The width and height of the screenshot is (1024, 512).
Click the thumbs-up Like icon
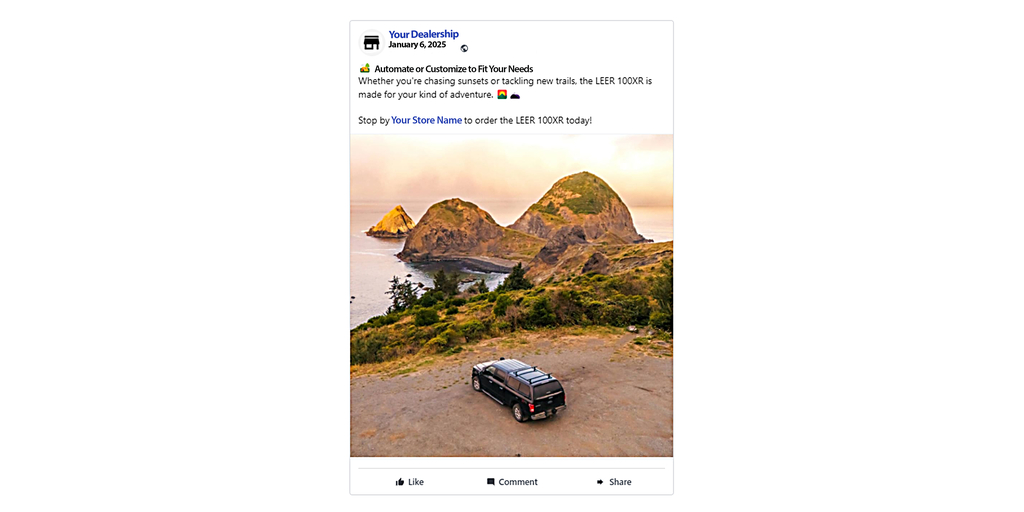coord(400,482)
